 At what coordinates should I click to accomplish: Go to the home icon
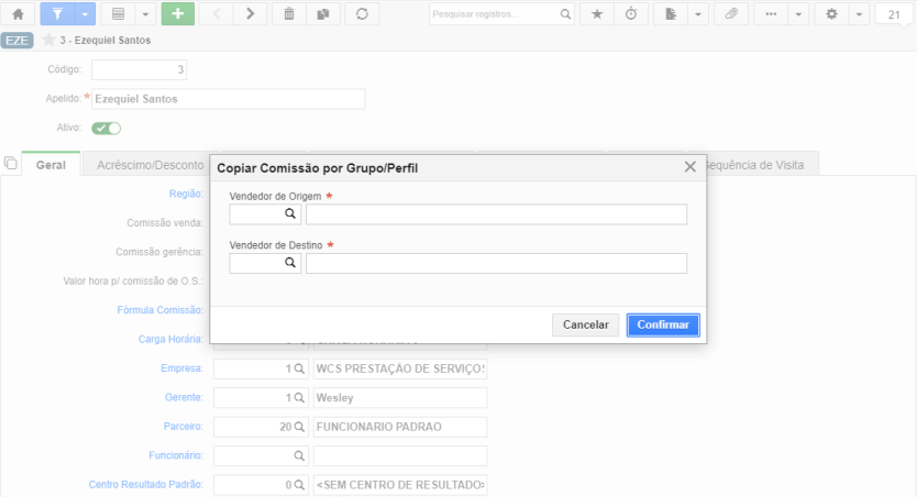click(x=18, y=14)
